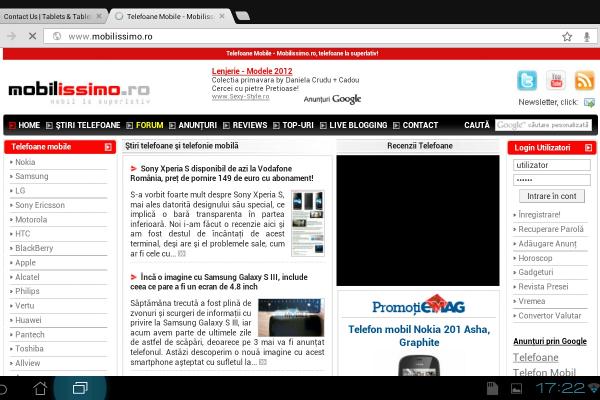Click the Galaxy S III article thumbnail
Image resolution: width=600 pixels, height=400 pixels.
291,317
